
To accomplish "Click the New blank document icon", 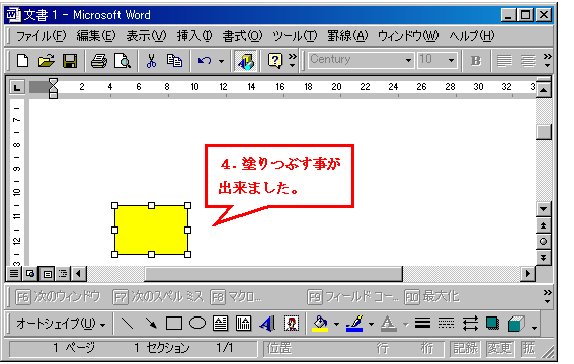I will tap(22, 60).
